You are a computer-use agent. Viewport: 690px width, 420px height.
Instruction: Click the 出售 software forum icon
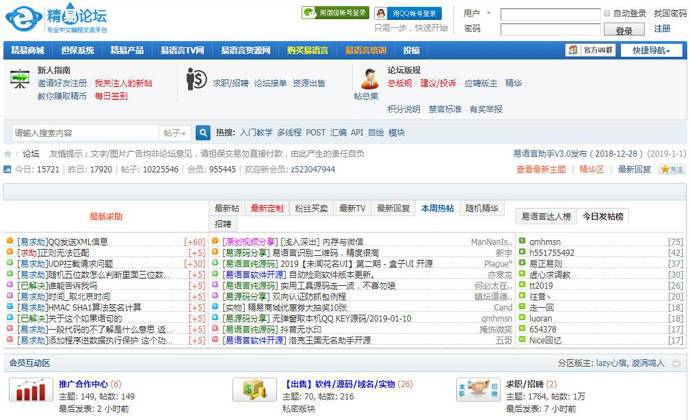click(248, 391)
